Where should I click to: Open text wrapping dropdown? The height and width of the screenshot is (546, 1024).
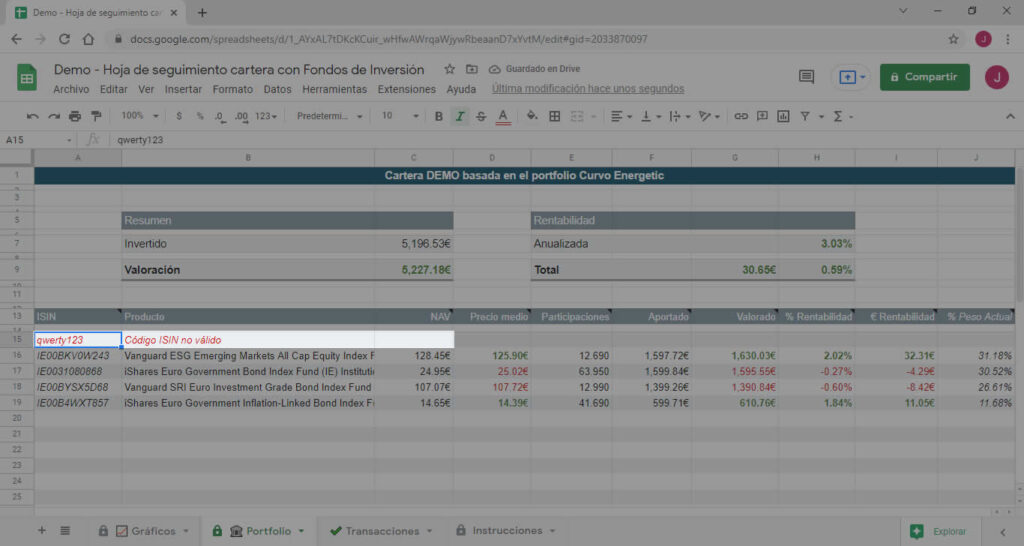pyautogui.click(x=680, y=116)
